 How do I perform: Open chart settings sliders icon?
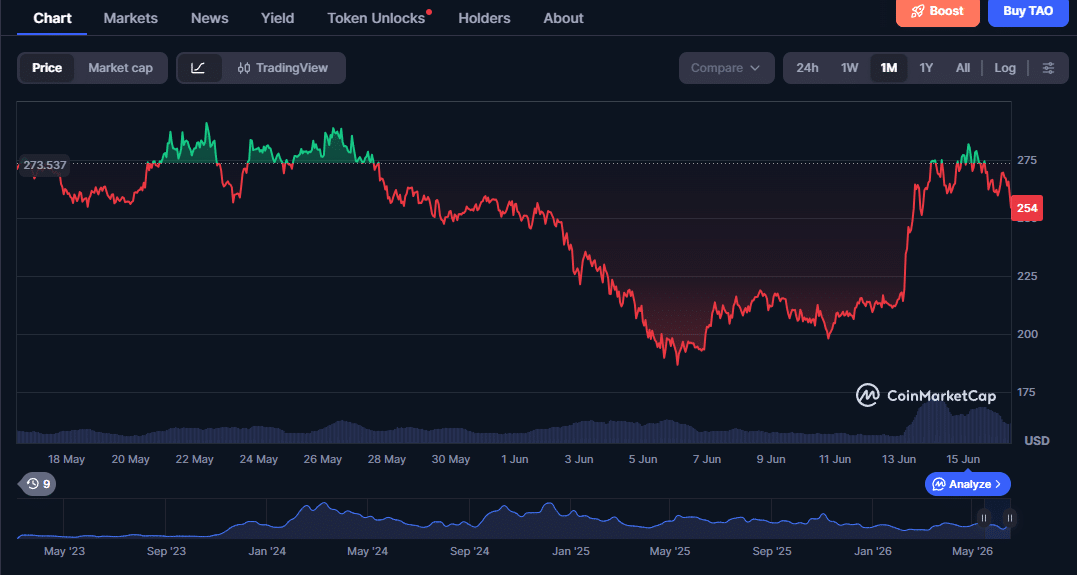point(1048,68)
